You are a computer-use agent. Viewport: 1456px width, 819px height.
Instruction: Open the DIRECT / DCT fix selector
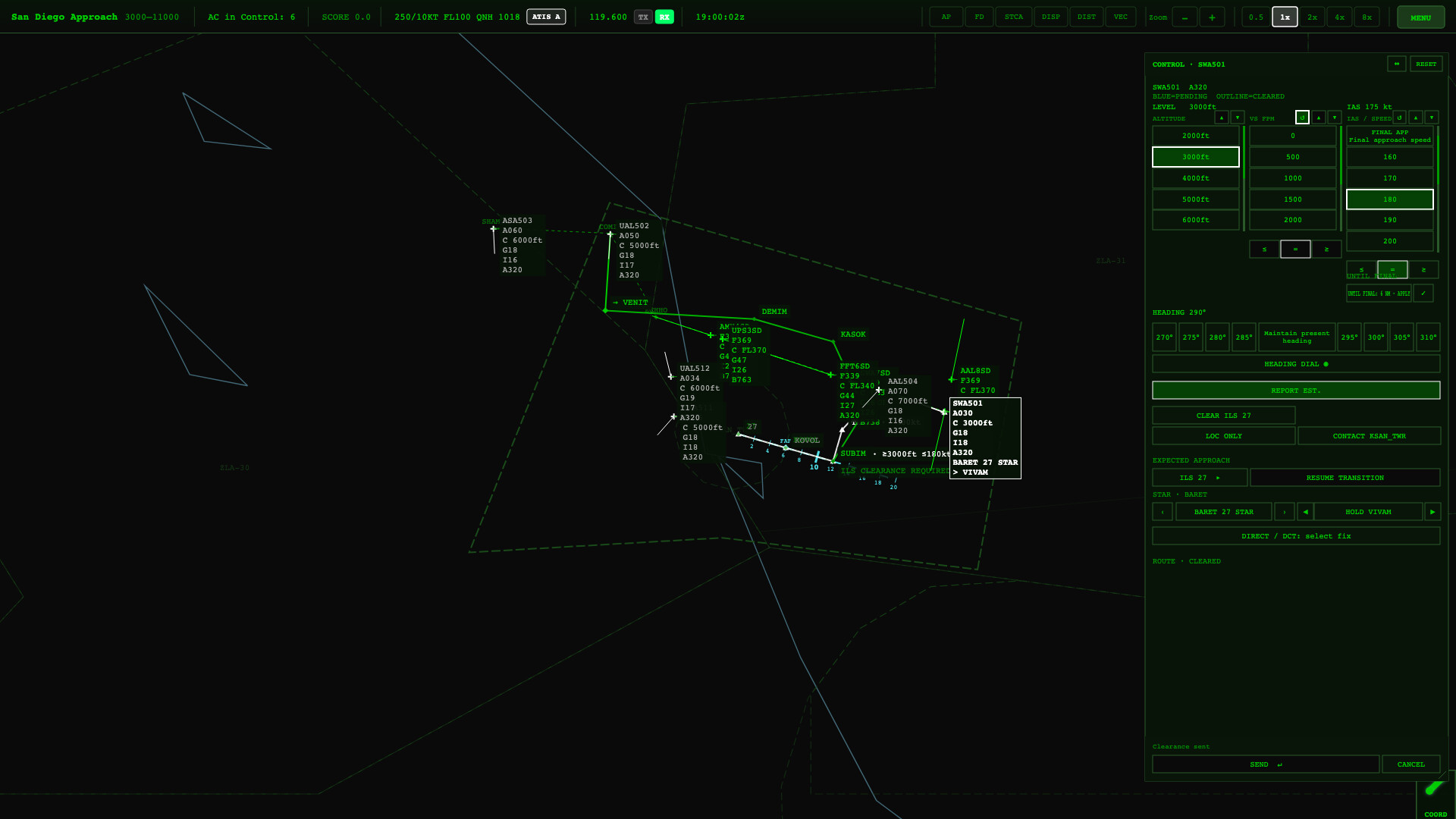1296,536
